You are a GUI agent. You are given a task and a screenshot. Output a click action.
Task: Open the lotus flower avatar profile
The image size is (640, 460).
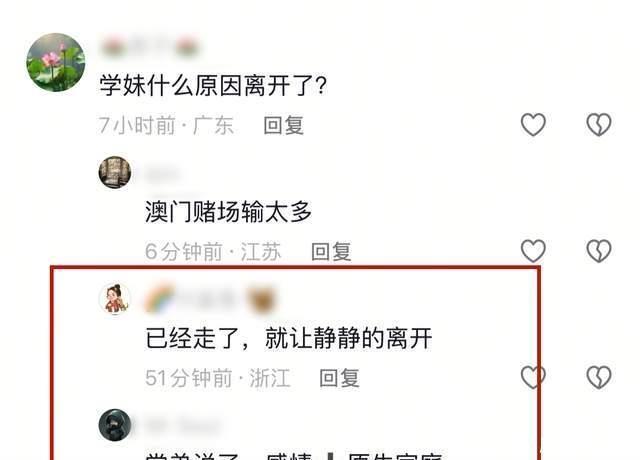56,62
